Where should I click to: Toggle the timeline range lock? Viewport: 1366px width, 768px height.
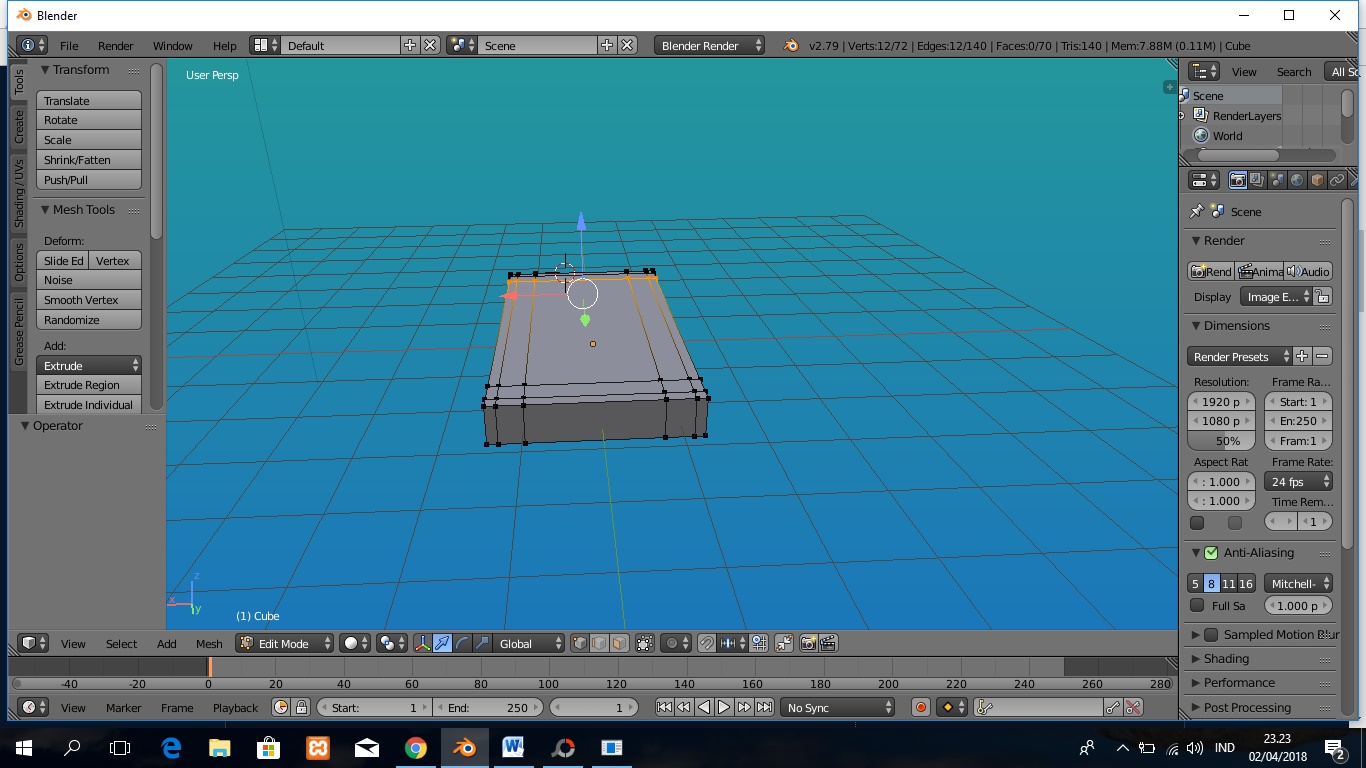301,707
